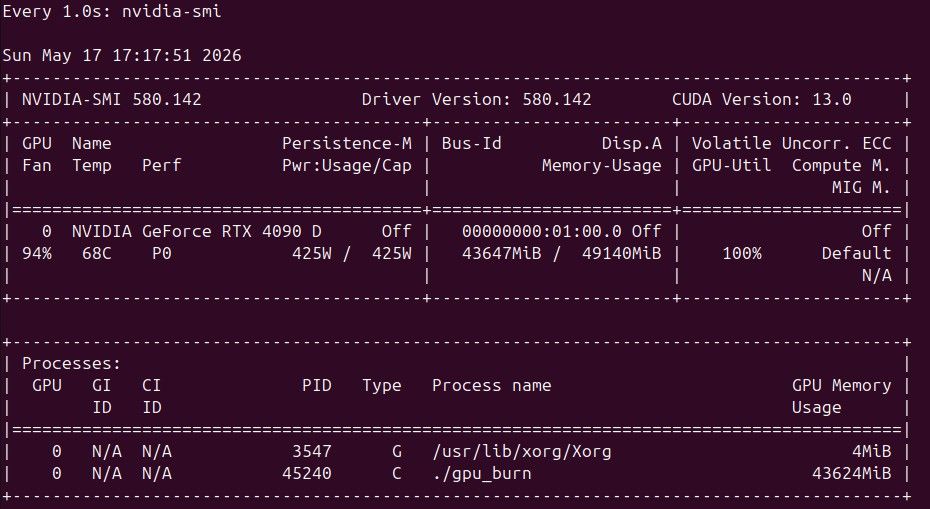Click process type 'C' in the gpu_burn row
The height and width of the screenshot is (509, 930).
point(397,473)
